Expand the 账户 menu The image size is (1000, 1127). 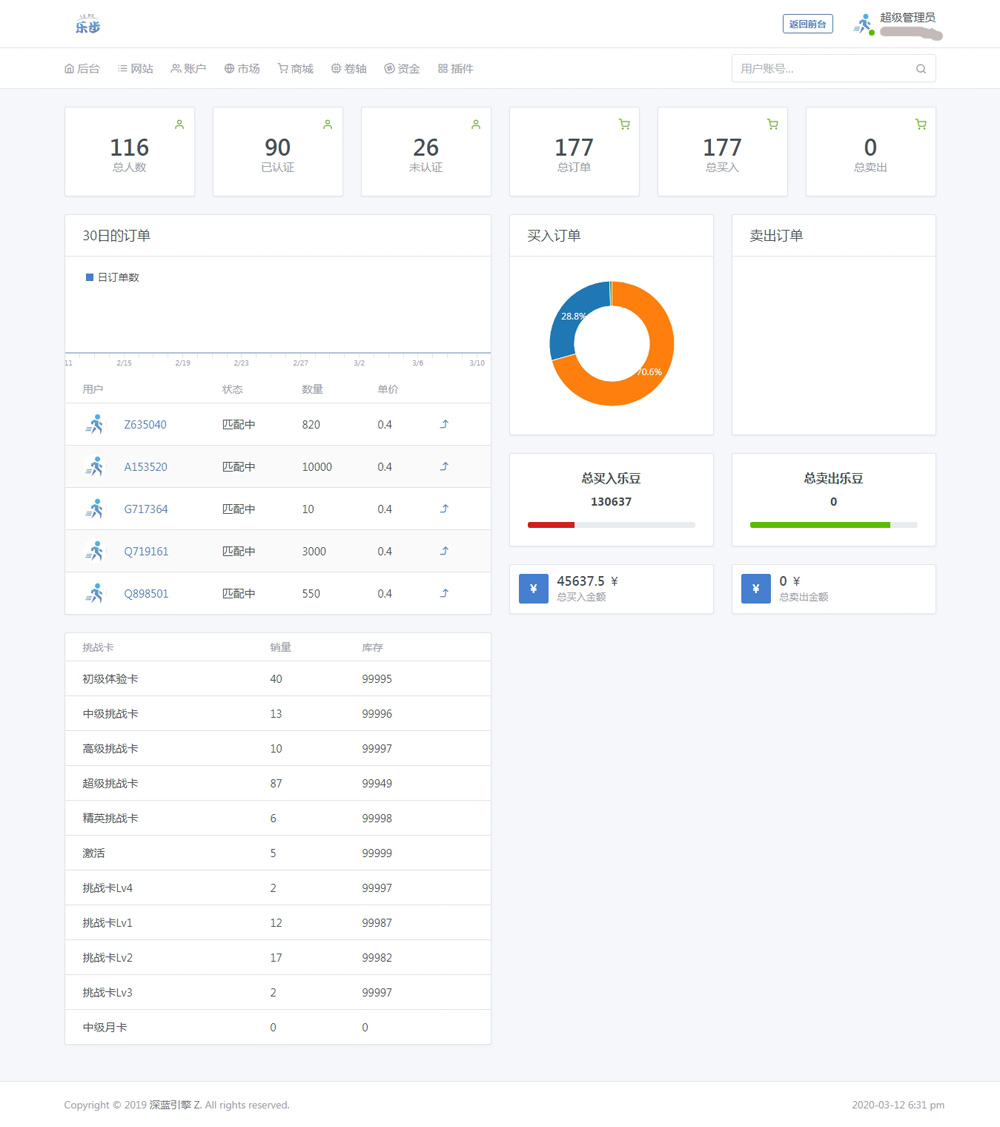(x=188, y=69)
